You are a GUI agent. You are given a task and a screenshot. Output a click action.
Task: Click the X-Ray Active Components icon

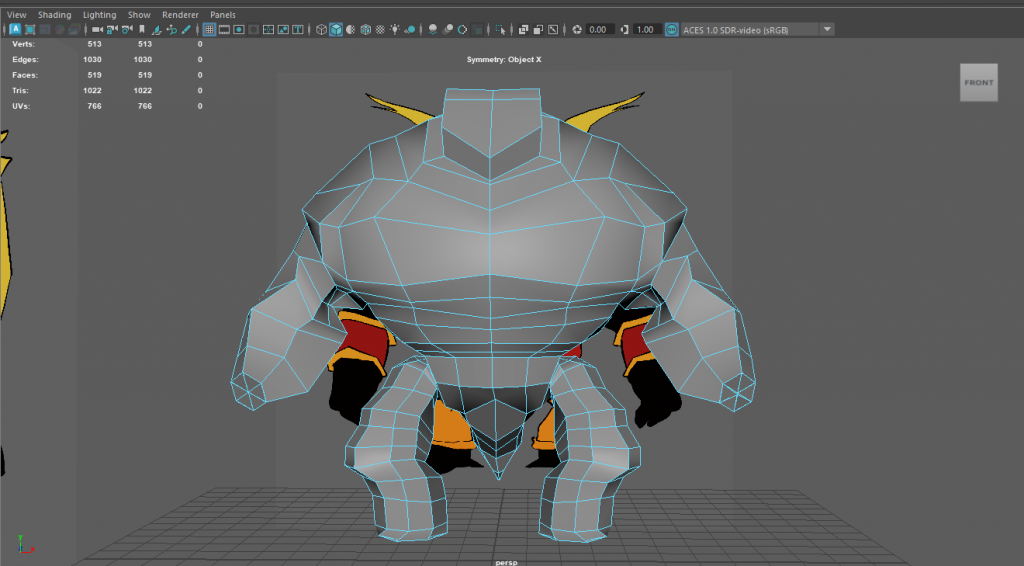click(x=538, y=29)
